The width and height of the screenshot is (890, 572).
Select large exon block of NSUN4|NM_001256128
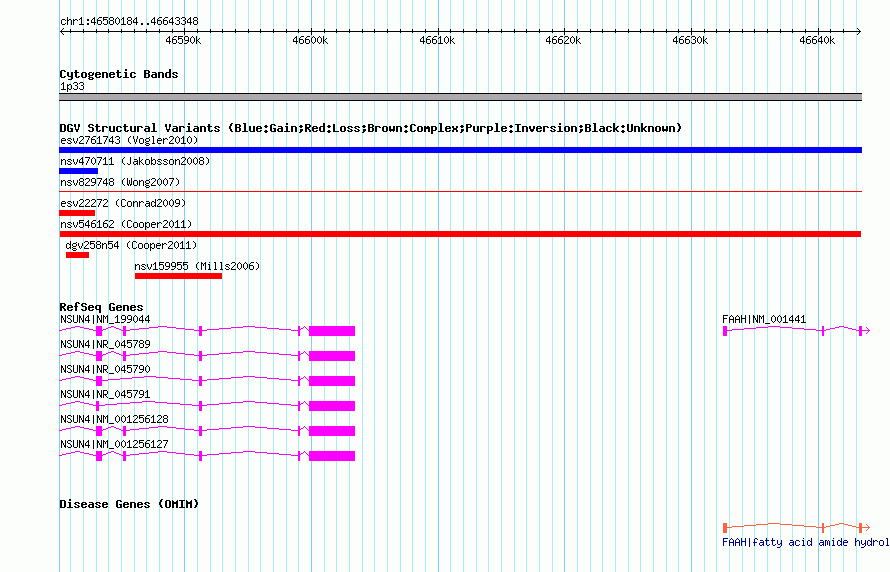332,431
